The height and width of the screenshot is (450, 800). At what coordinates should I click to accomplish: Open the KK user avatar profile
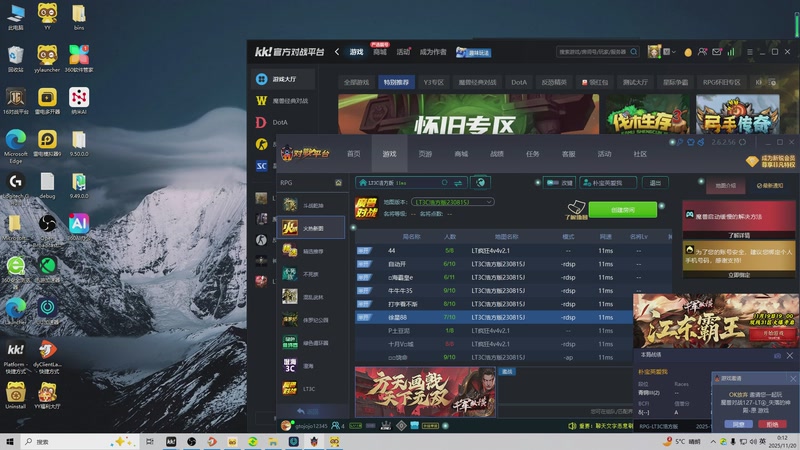pos(654,52)
